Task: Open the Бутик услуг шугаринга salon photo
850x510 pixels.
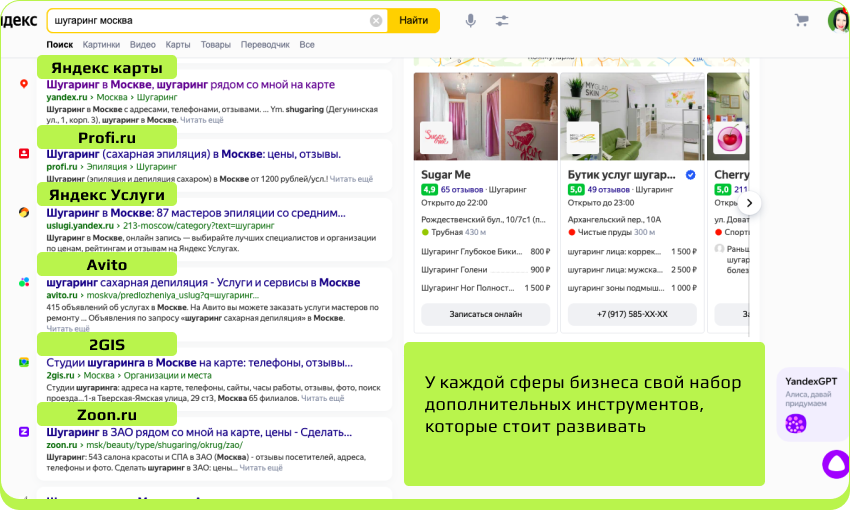Action: point(633,117)
